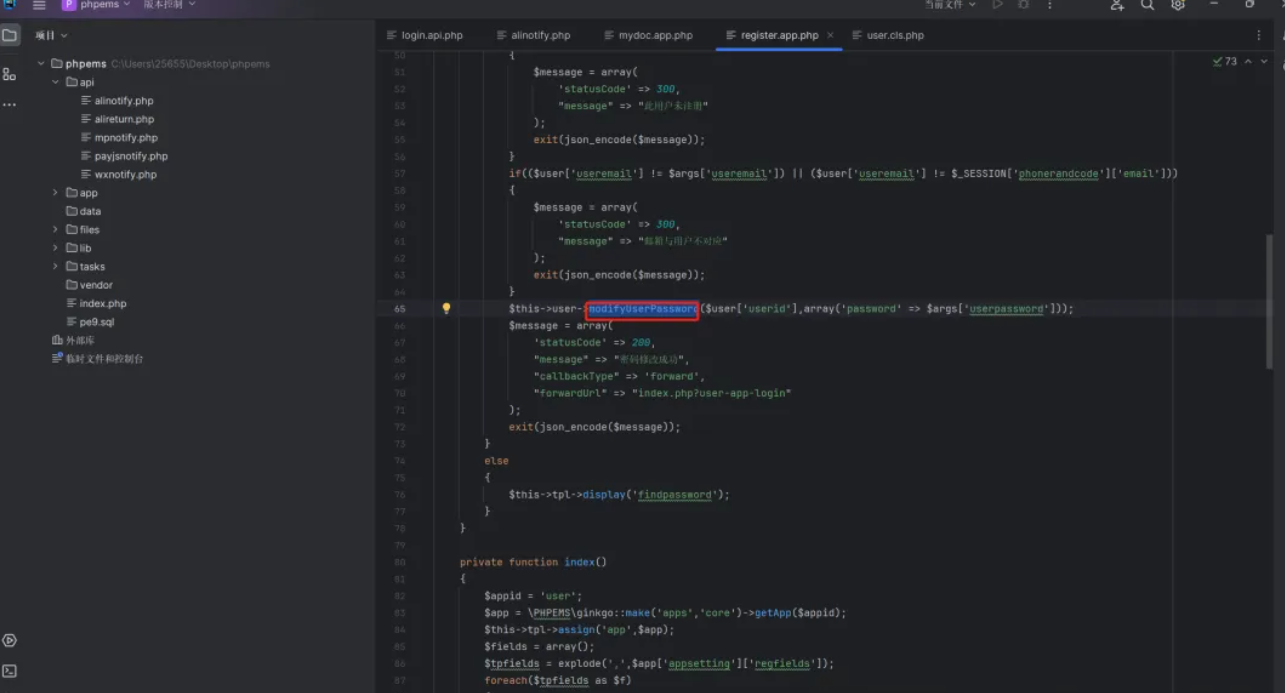Expand the app folder
The width and height of the screenshot is (1285, 693).
(x=55, y=193)
